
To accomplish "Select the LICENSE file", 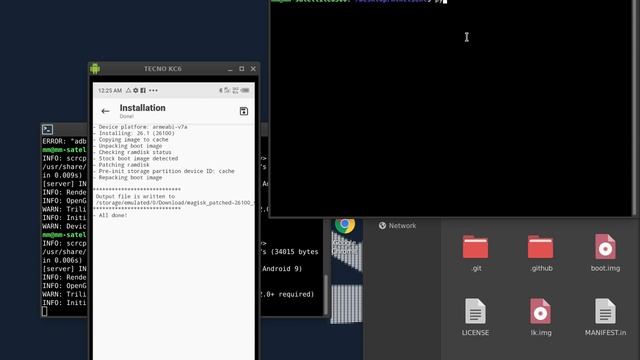I will coord(476,317).
